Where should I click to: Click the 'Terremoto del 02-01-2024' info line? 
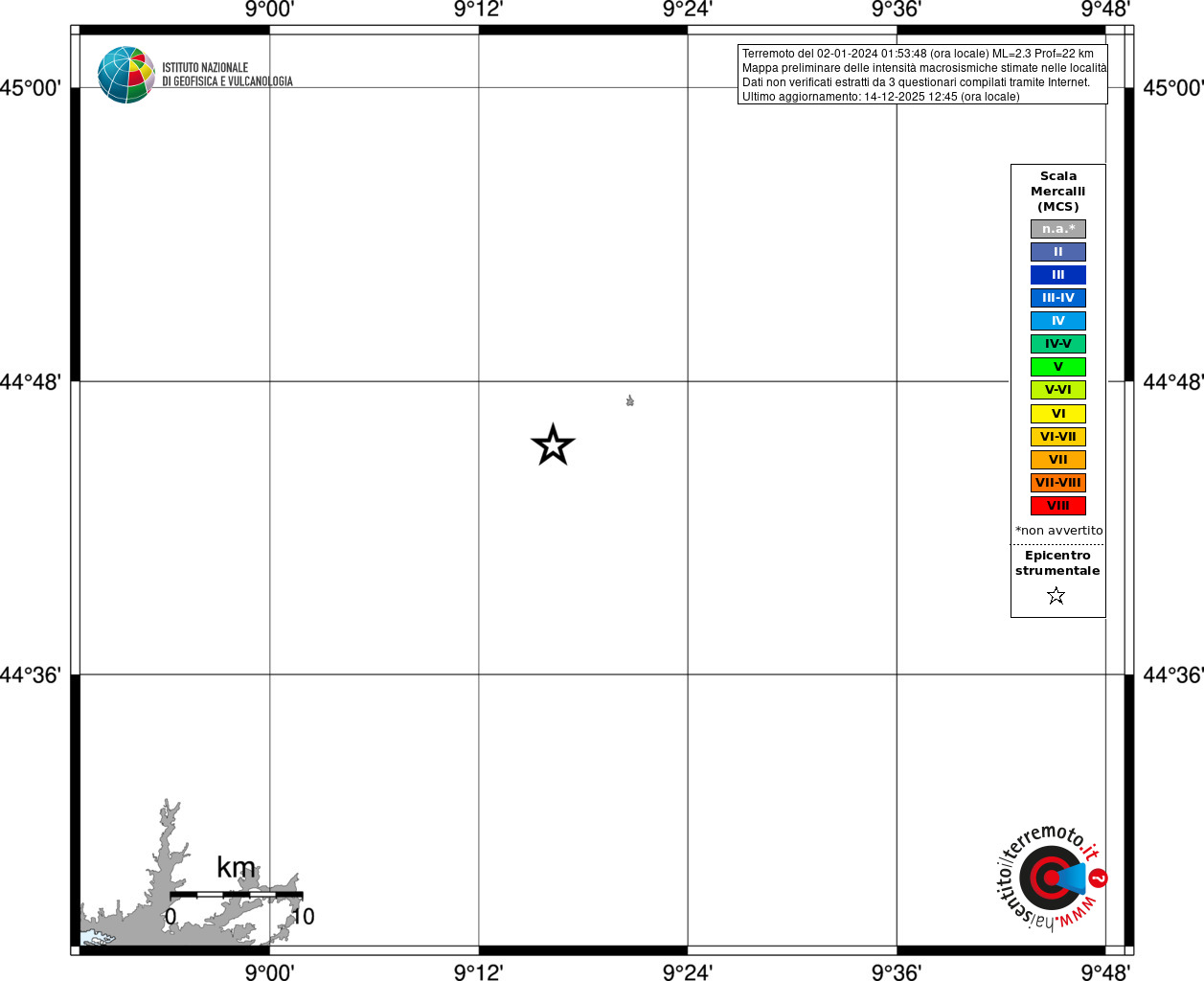pos(918,54)
